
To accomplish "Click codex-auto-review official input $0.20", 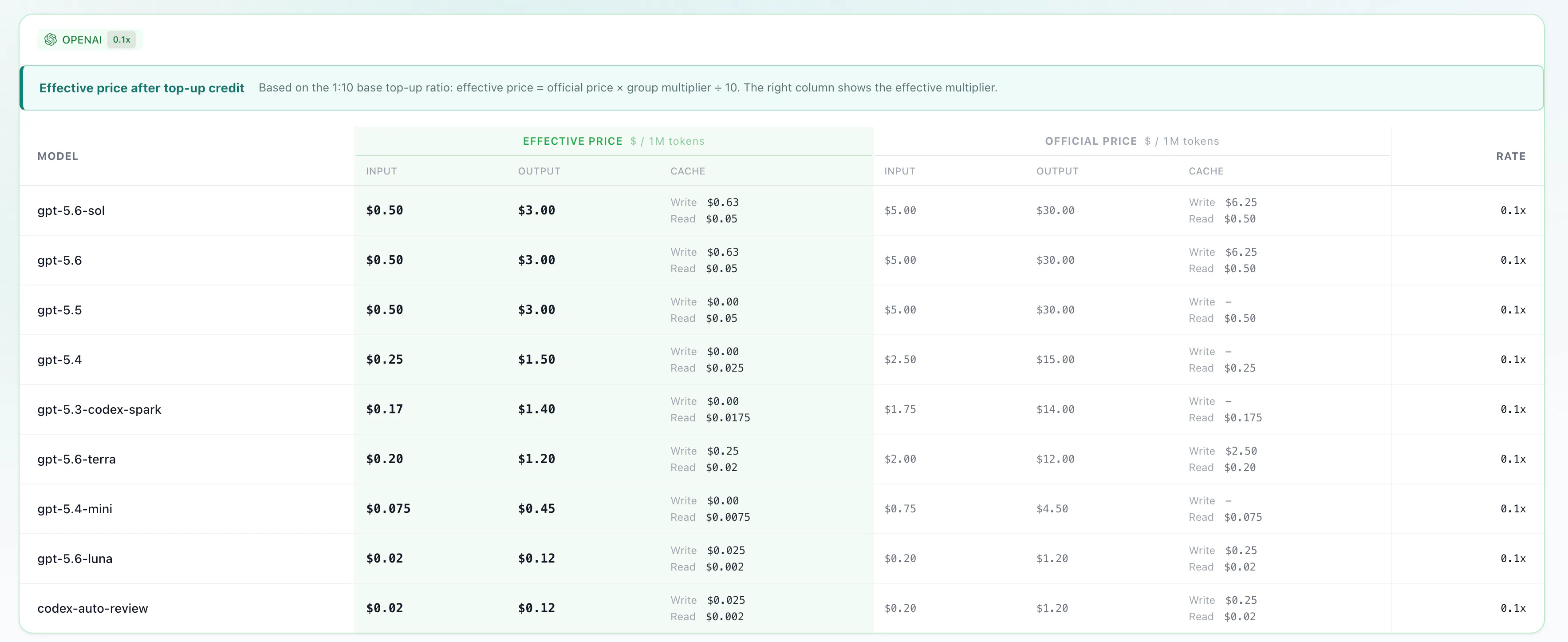I will click(x=900, y=608).
